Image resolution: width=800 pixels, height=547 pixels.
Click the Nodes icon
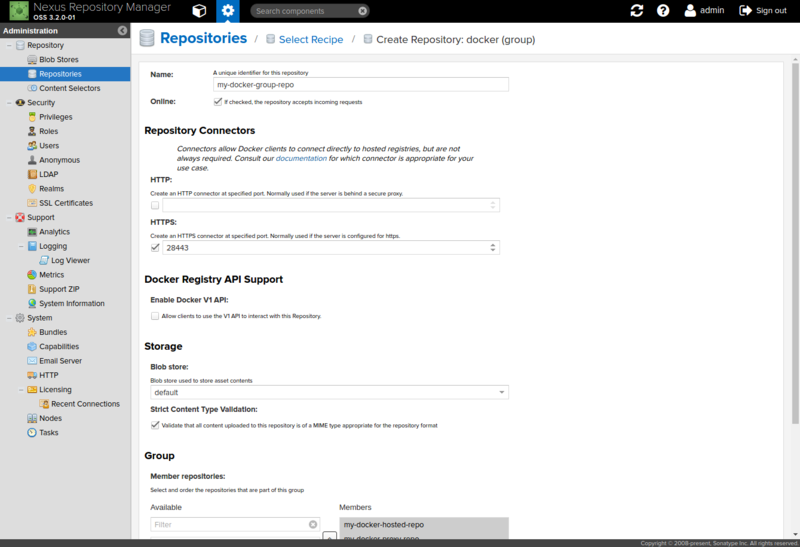pyautogui.click(x=32, y=418)
